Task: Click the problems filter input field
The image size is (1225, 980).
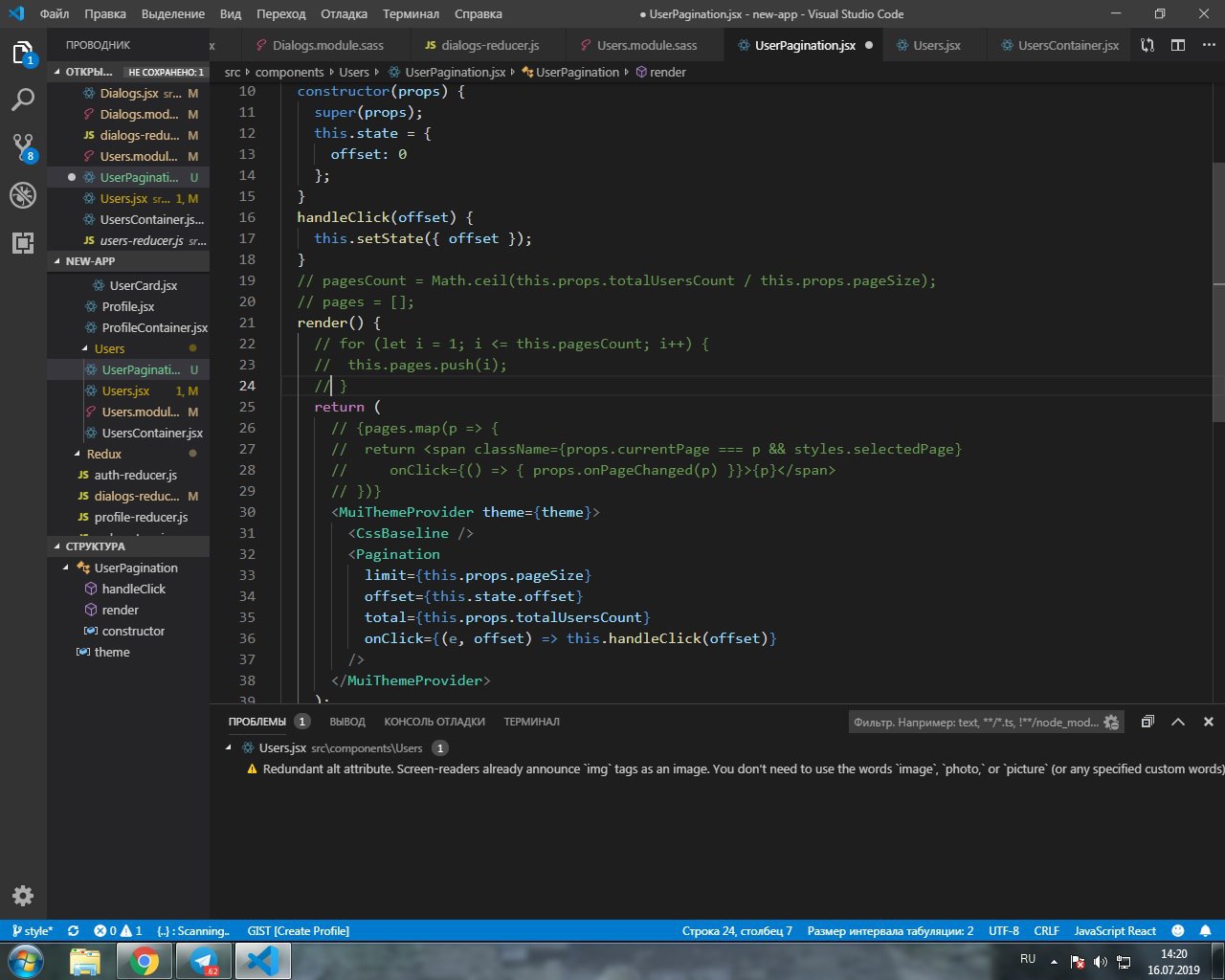Action: point(974,723)
